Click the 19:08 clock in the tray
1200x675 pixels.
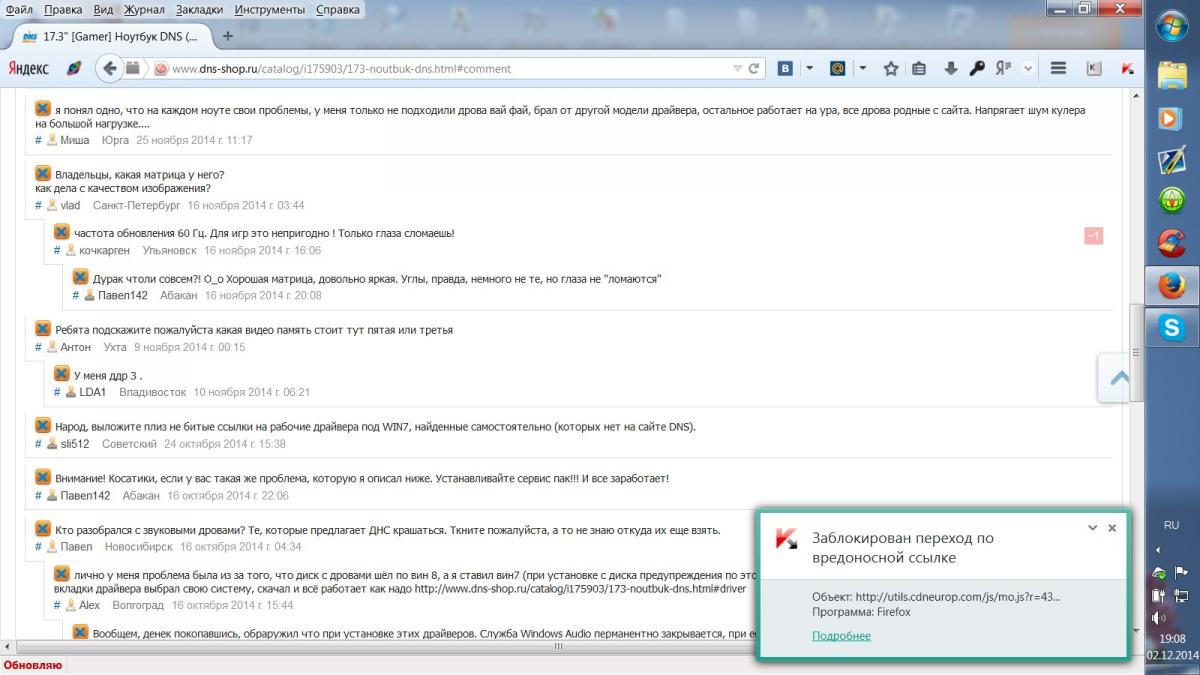1172,638
